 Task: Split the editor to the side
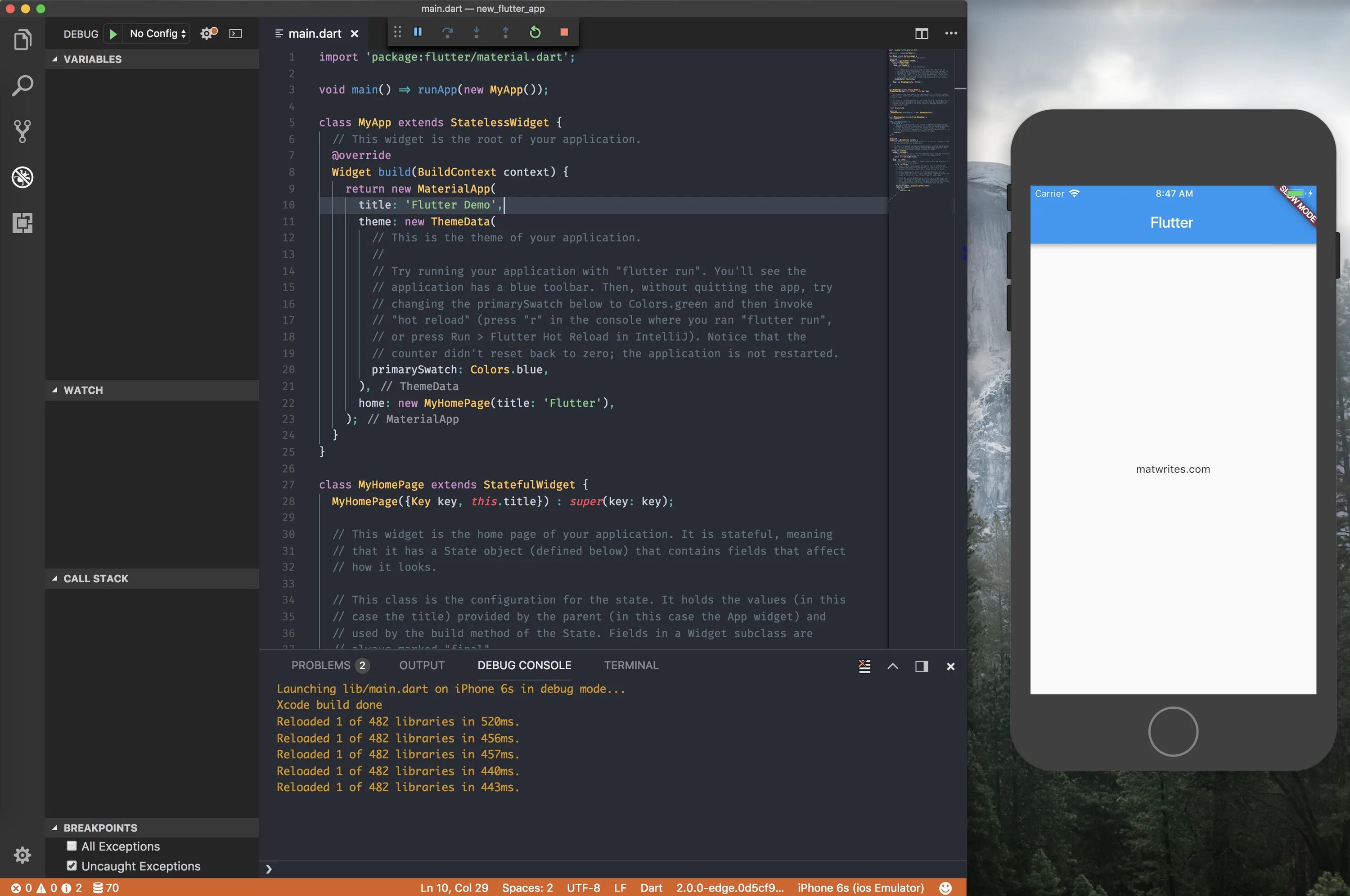[921, 34]
